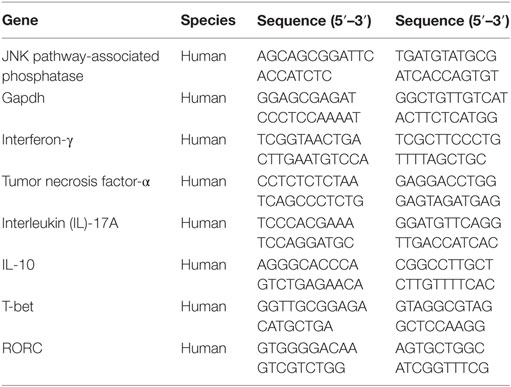Click the Interferon-γ row label
Screen dimensions: 511x387
point(37,140)
